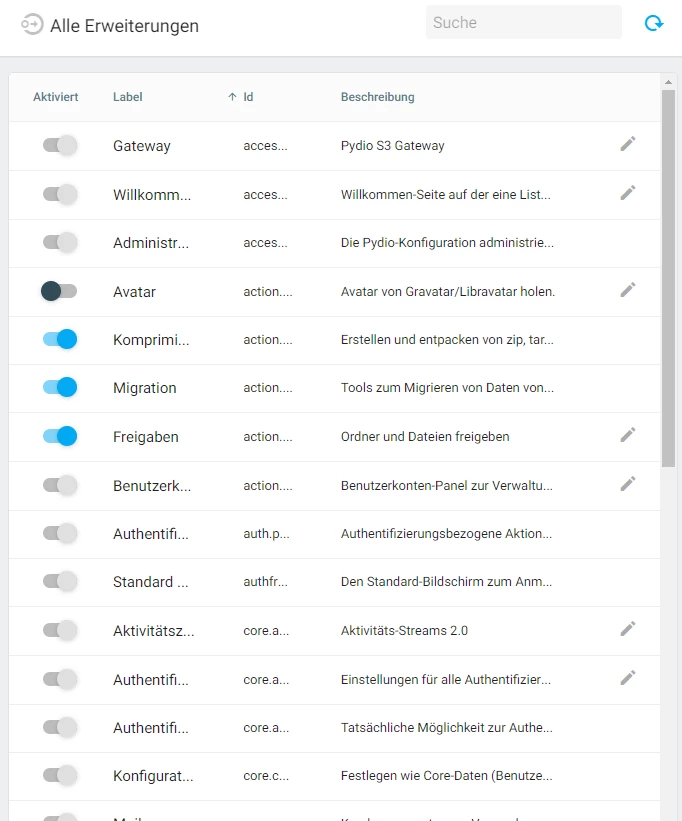Click edit pencil for Benutzerkonten-Panel row

(627, 484)
